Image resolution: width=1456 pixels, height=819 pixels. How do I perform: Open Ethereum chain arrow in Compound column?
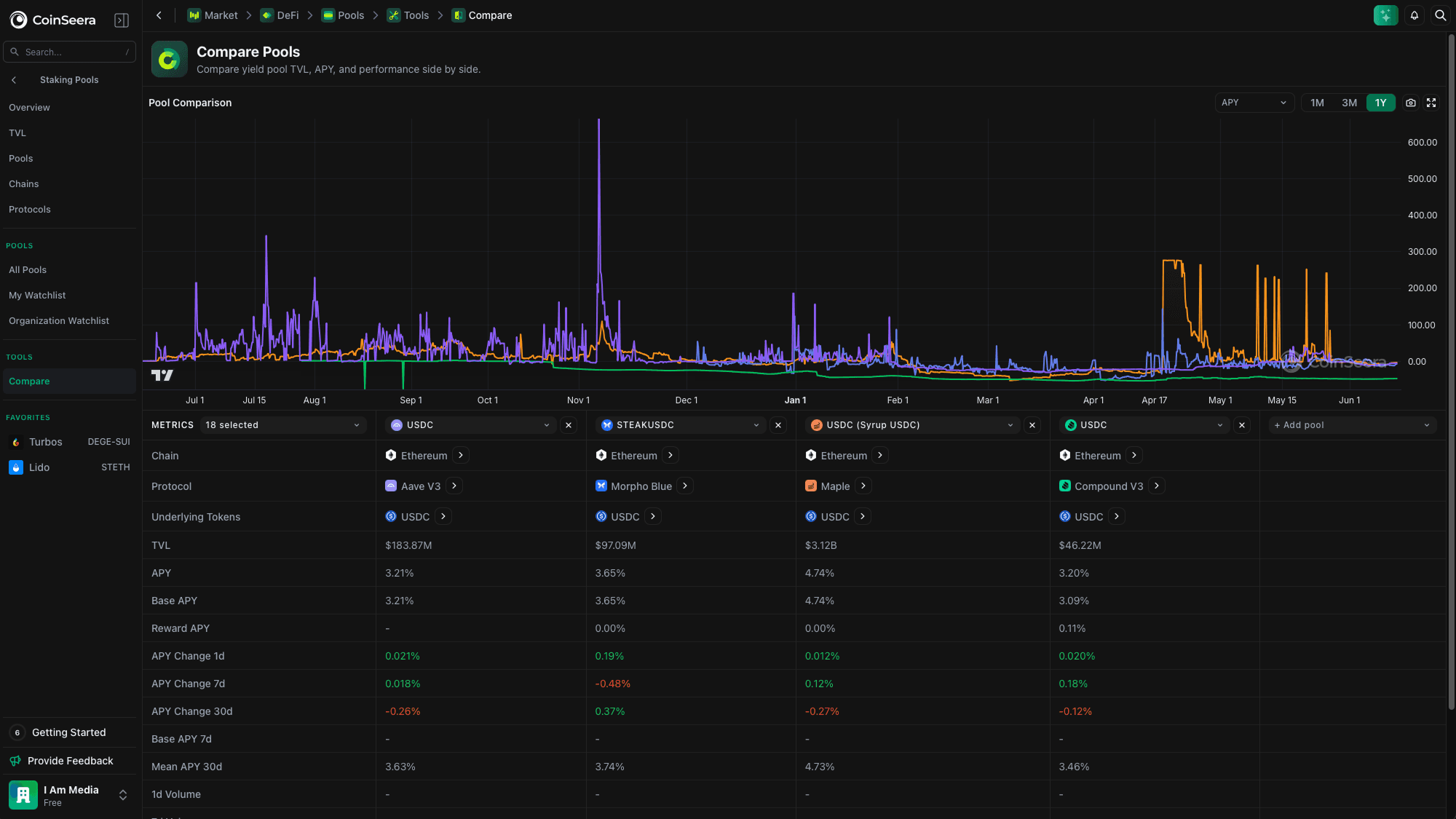[1134, 455]
